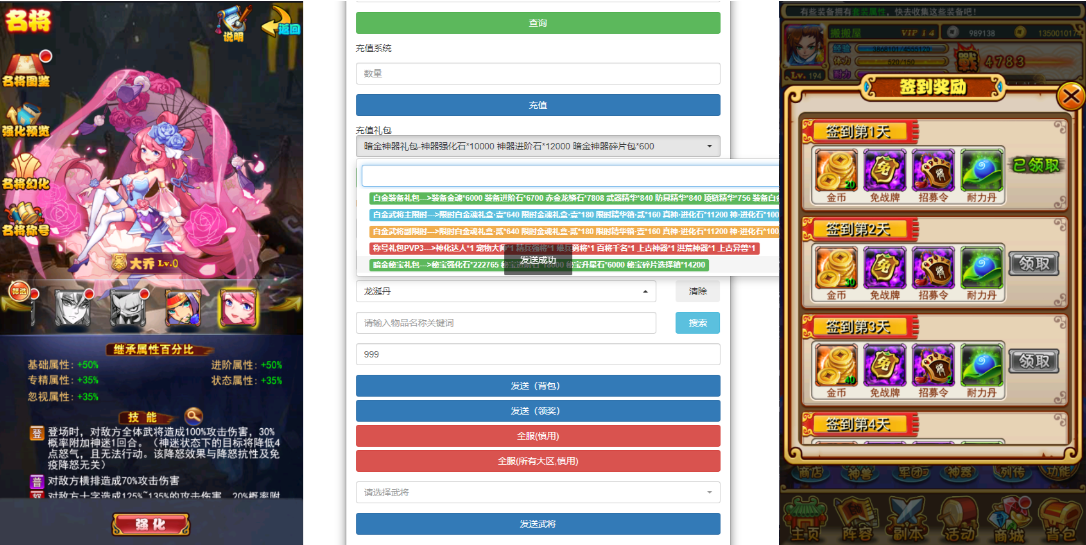Open 名将图鉴 hero gallery icon
Viewport: 1086px width, 545px height.
point(26,68)
